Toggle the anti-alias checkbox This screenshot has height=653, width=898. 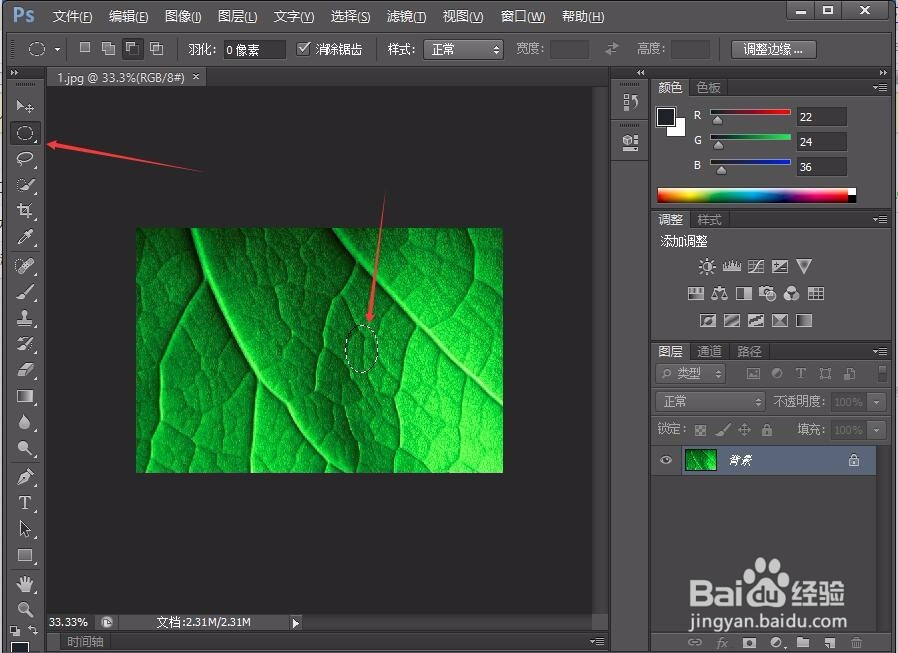tap(304, 49)
